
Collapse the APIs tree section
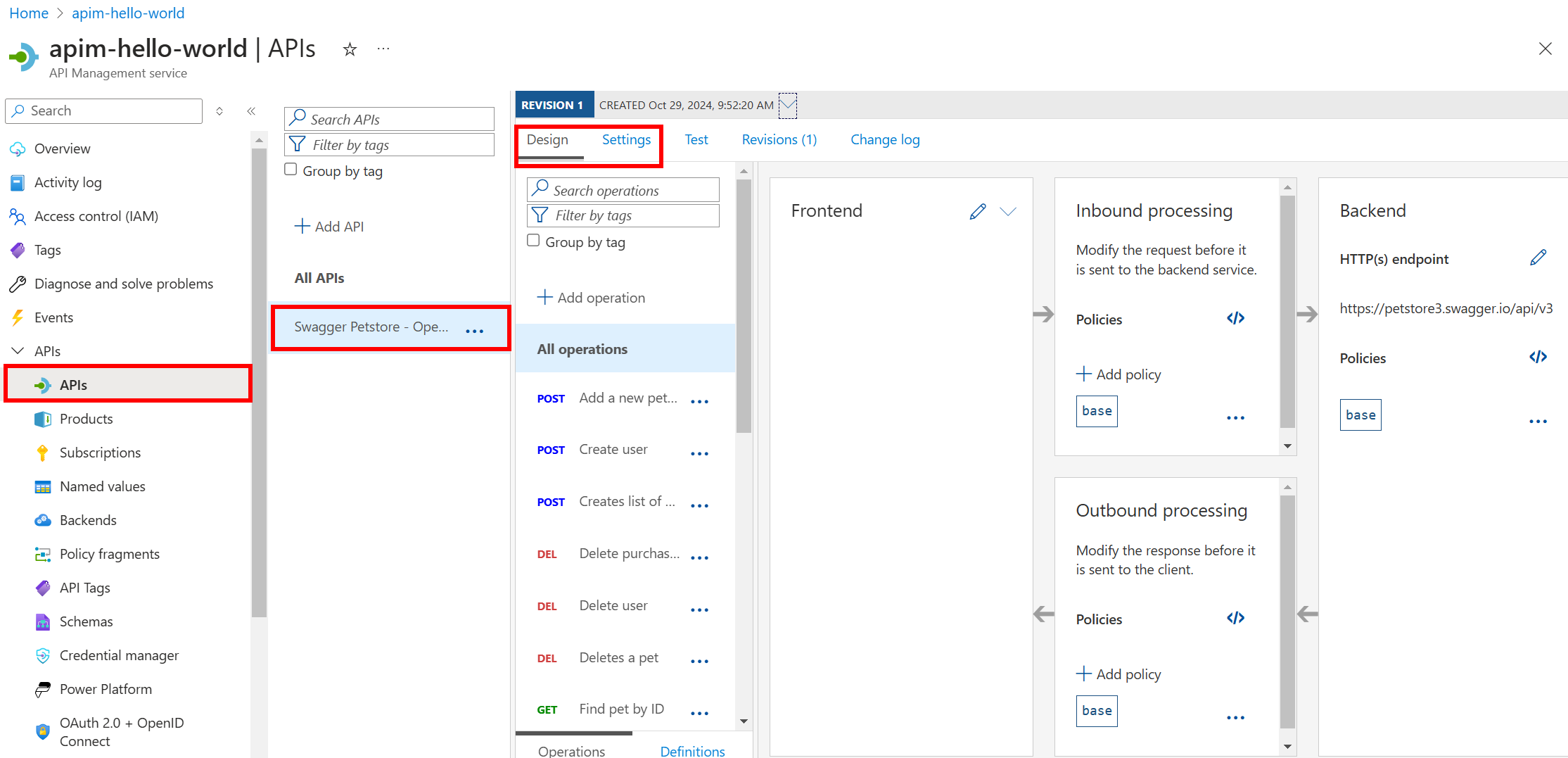[18, 350]
